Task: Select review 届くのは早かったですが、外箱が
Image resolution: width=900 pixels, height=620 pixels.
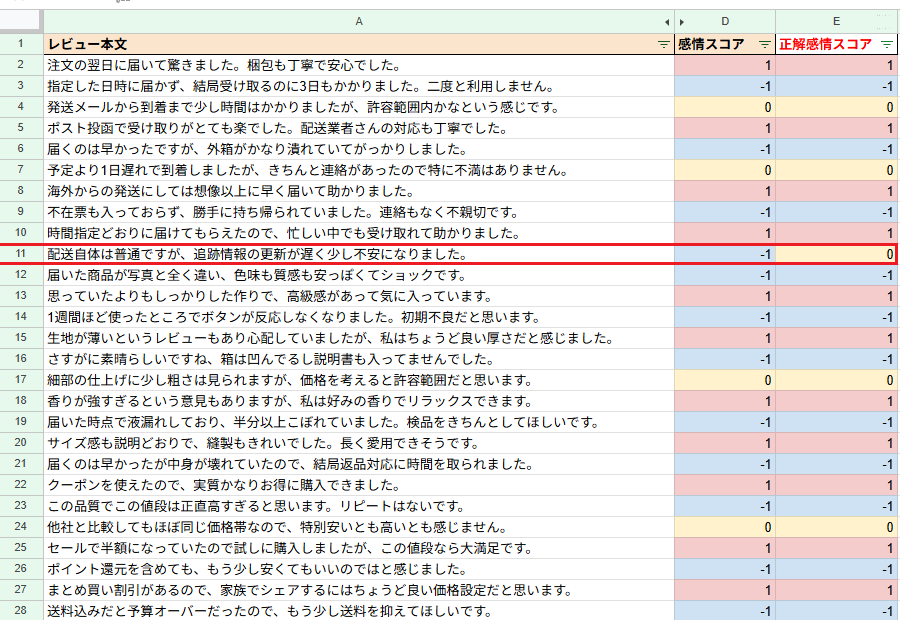Action: [x=359, y=149]
